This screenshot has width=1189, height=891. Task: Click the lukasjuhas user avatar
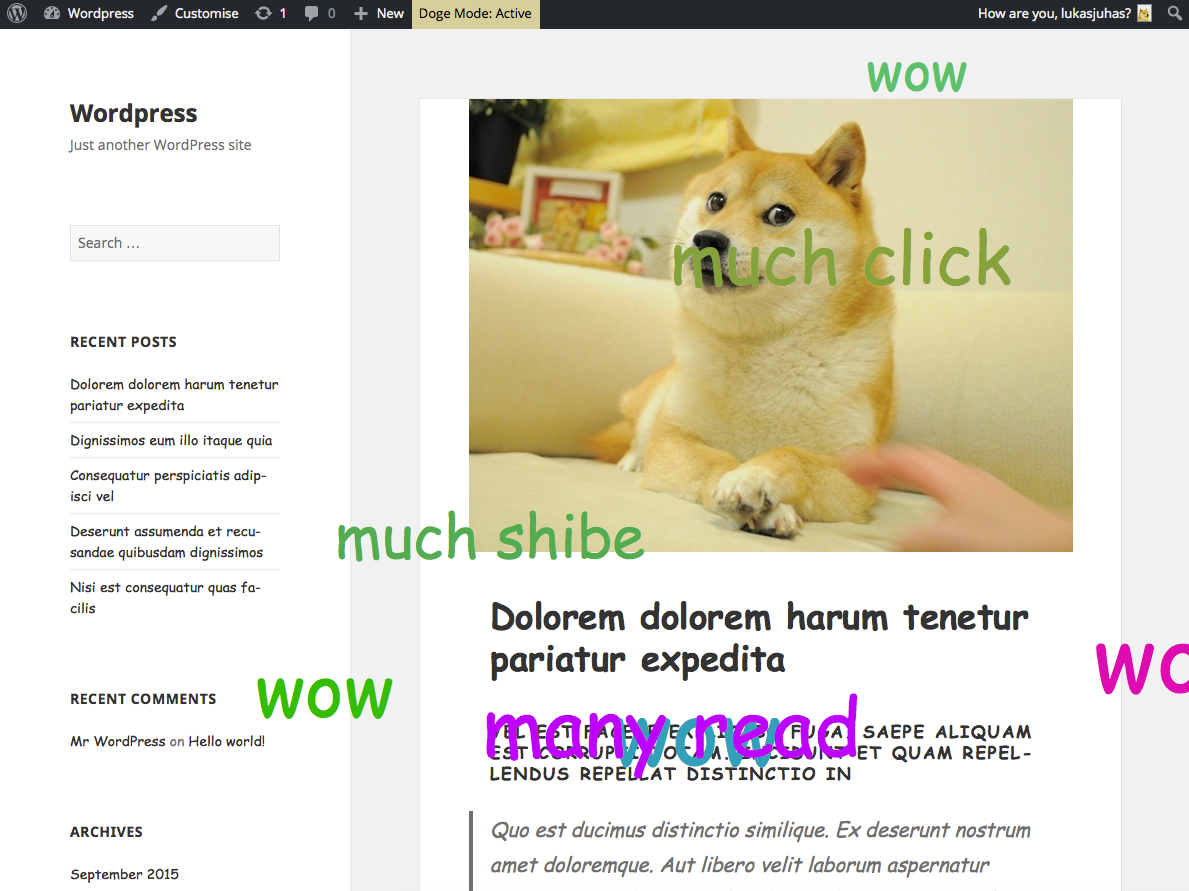click(1144, 14)
